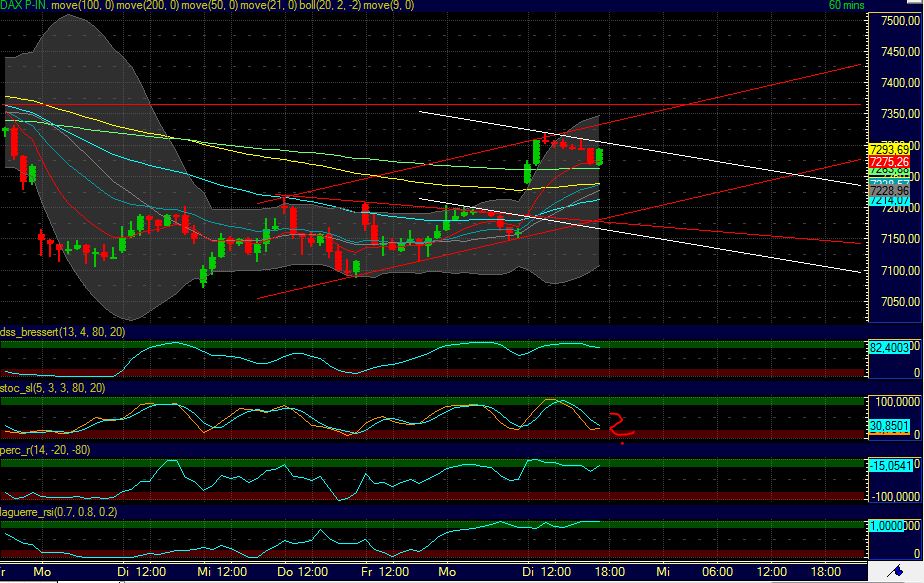Select the laguerre_rsi(0.7, 0.8, 0.2) panel title
The width and height of the screenshot is (924, 583).
pyautogui.click(x=59, y=512)
